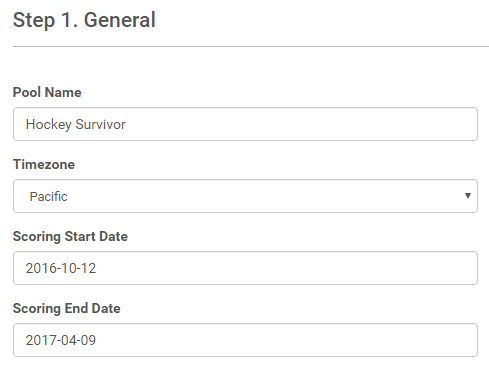Image resolution: width=489 pixels, height=377 pixels.
Task: Click the "Pool Name" label
Action: coord(47,92)
